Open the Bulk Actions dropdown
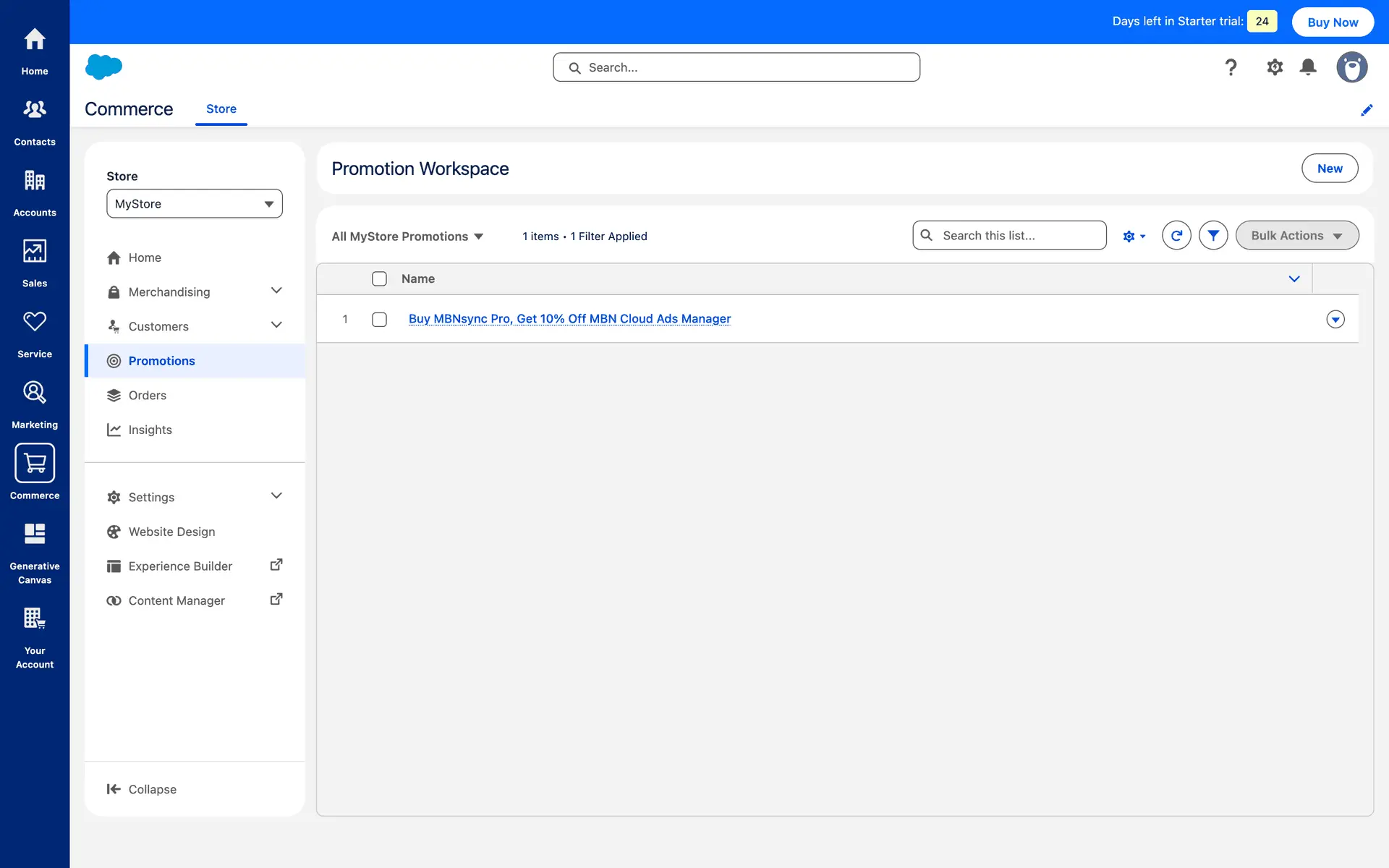 (x=1296, y=236)
